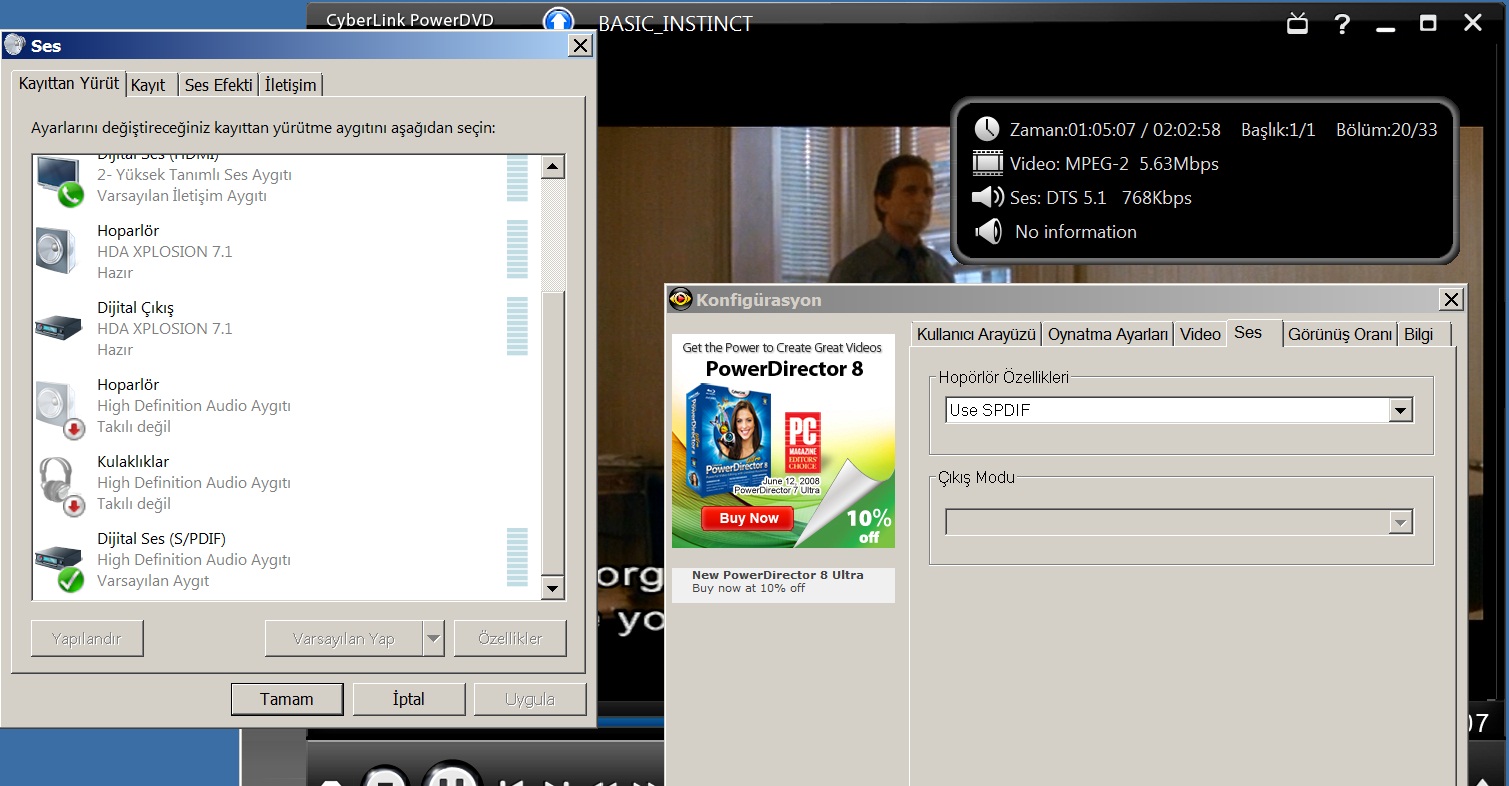Maximize the PowerDVD window
The width and height of the screenshot is (1509, 786).
[1428, 23]
